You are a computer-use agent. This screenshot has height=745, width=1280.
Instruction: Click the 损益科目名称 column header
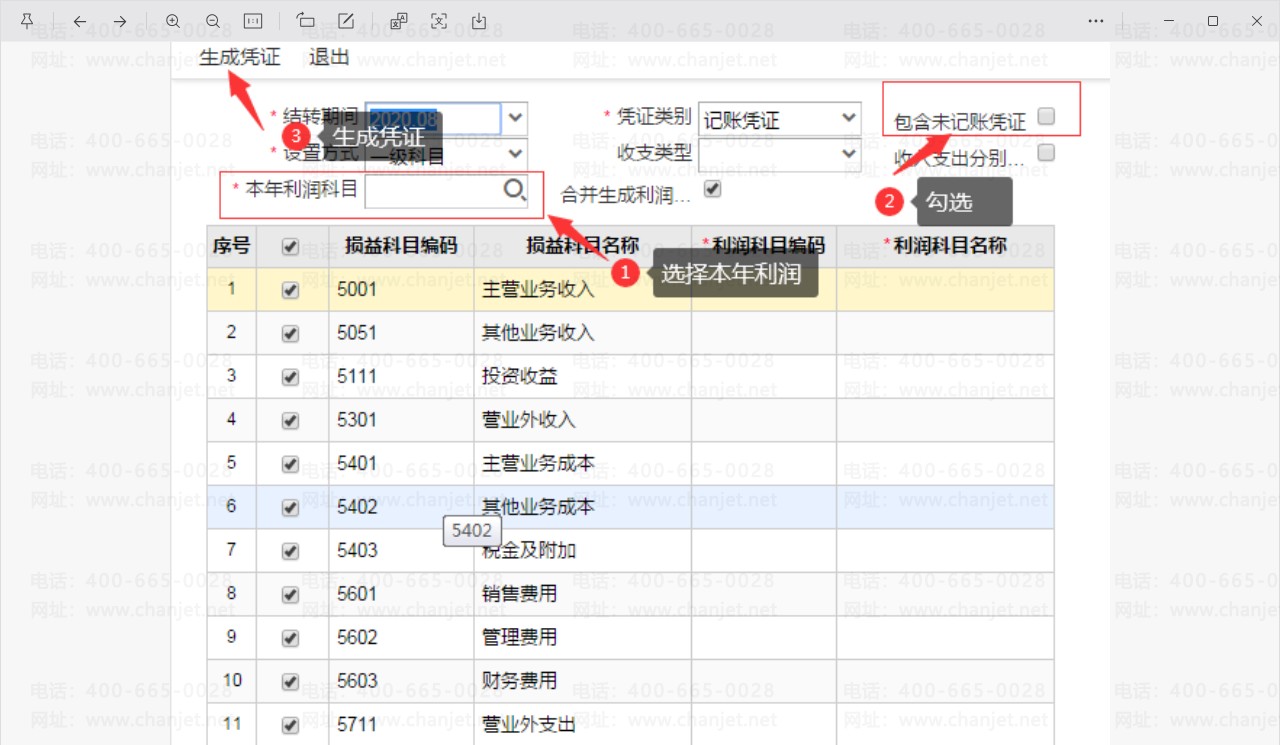(583, 246)
